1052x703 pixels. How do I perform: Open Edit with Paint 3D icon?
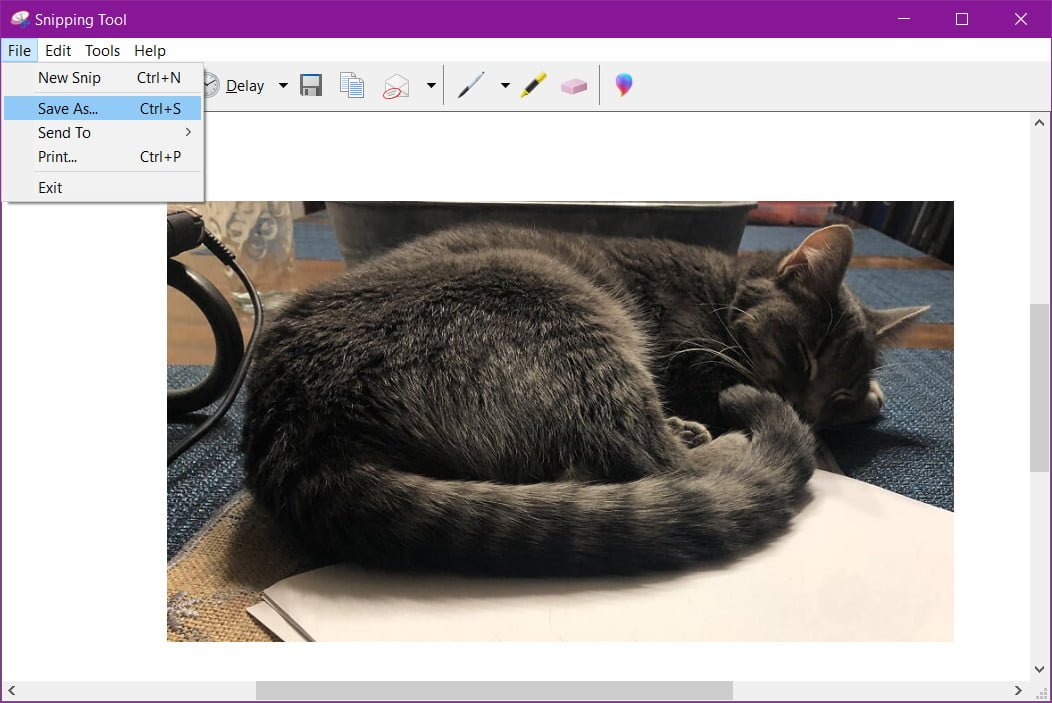624,86
